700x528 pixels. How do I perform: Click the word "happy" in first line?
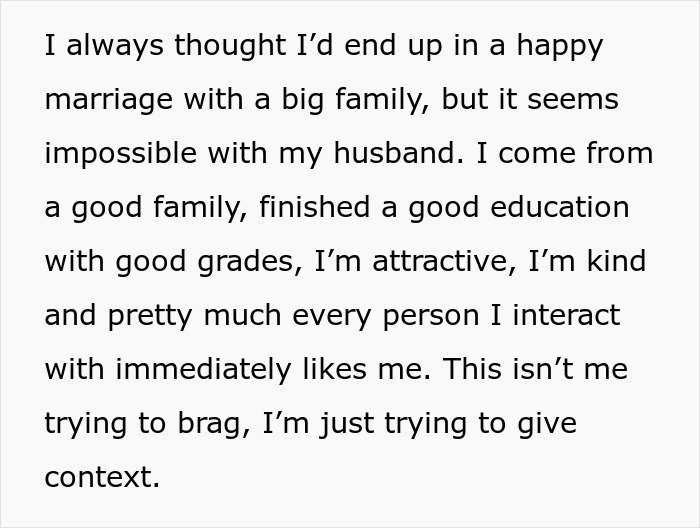[x=560, y=46]
